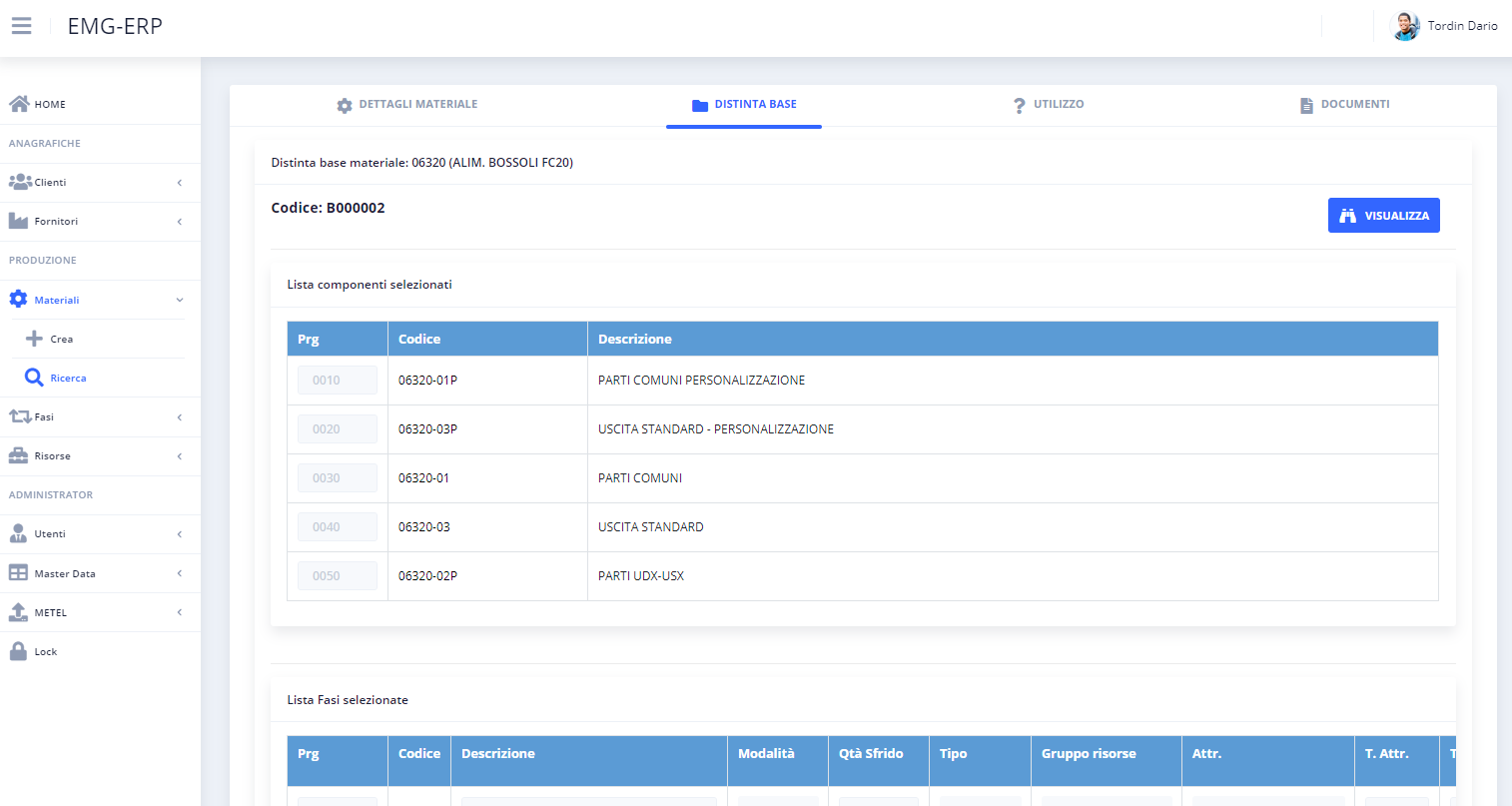Screen dimensions: 1512x806
Task: Go to Home in sidebar
Action: coord(50,104)
